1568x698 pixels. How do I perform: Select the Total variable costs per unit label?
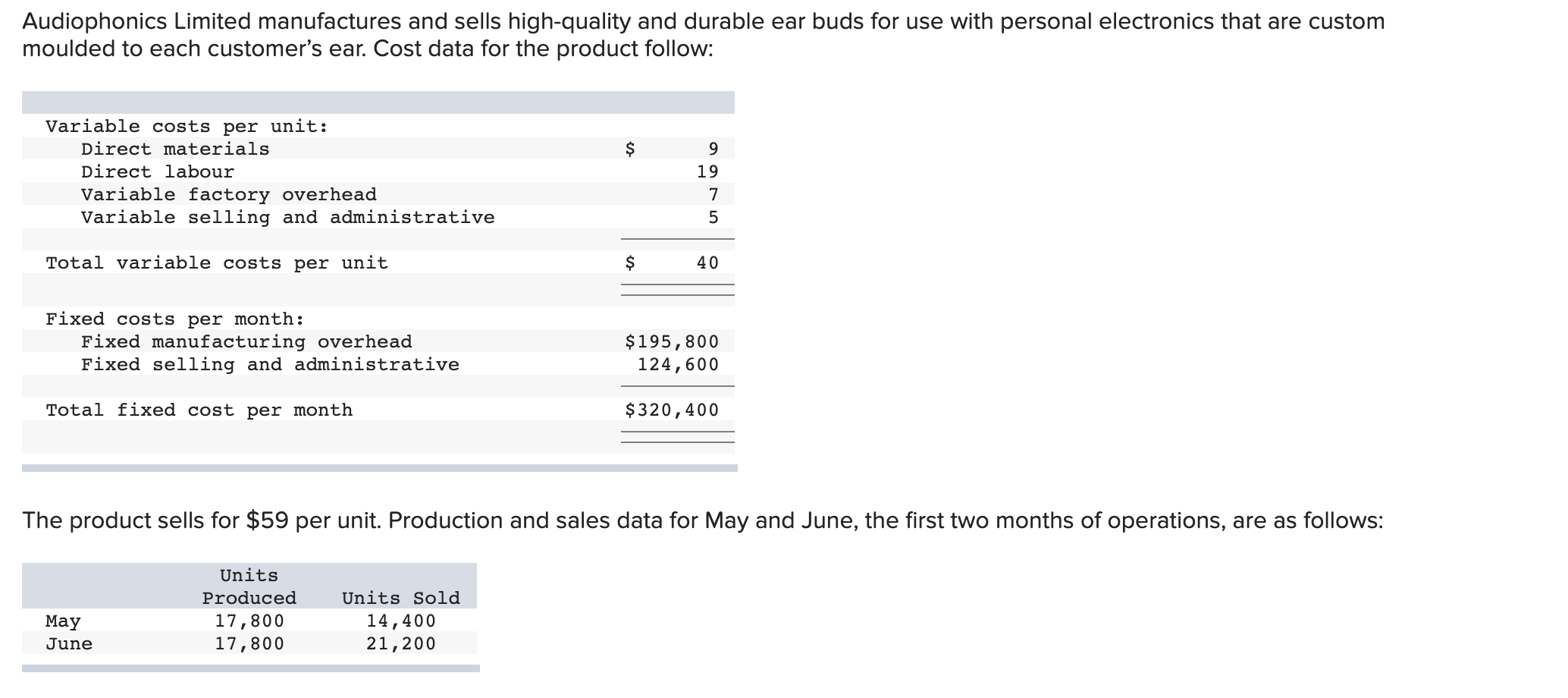[x=217, y=263]
